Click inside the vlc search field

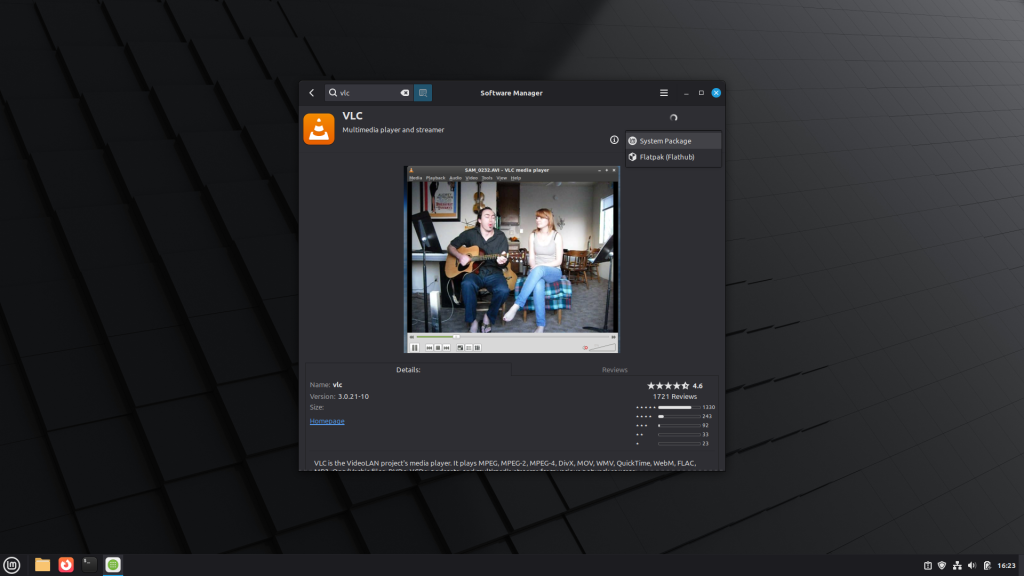[367, 93]
